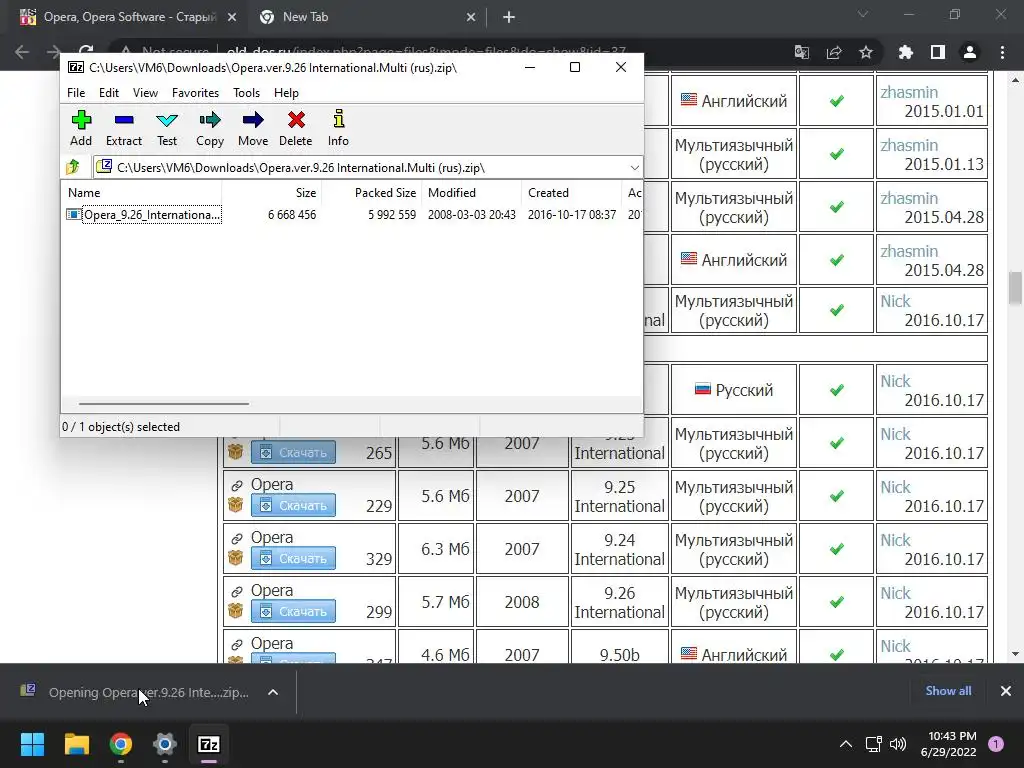The height and width of the screenshot is (768, 1024).
Task: Sort by Created column header
Action: point(571,193)
